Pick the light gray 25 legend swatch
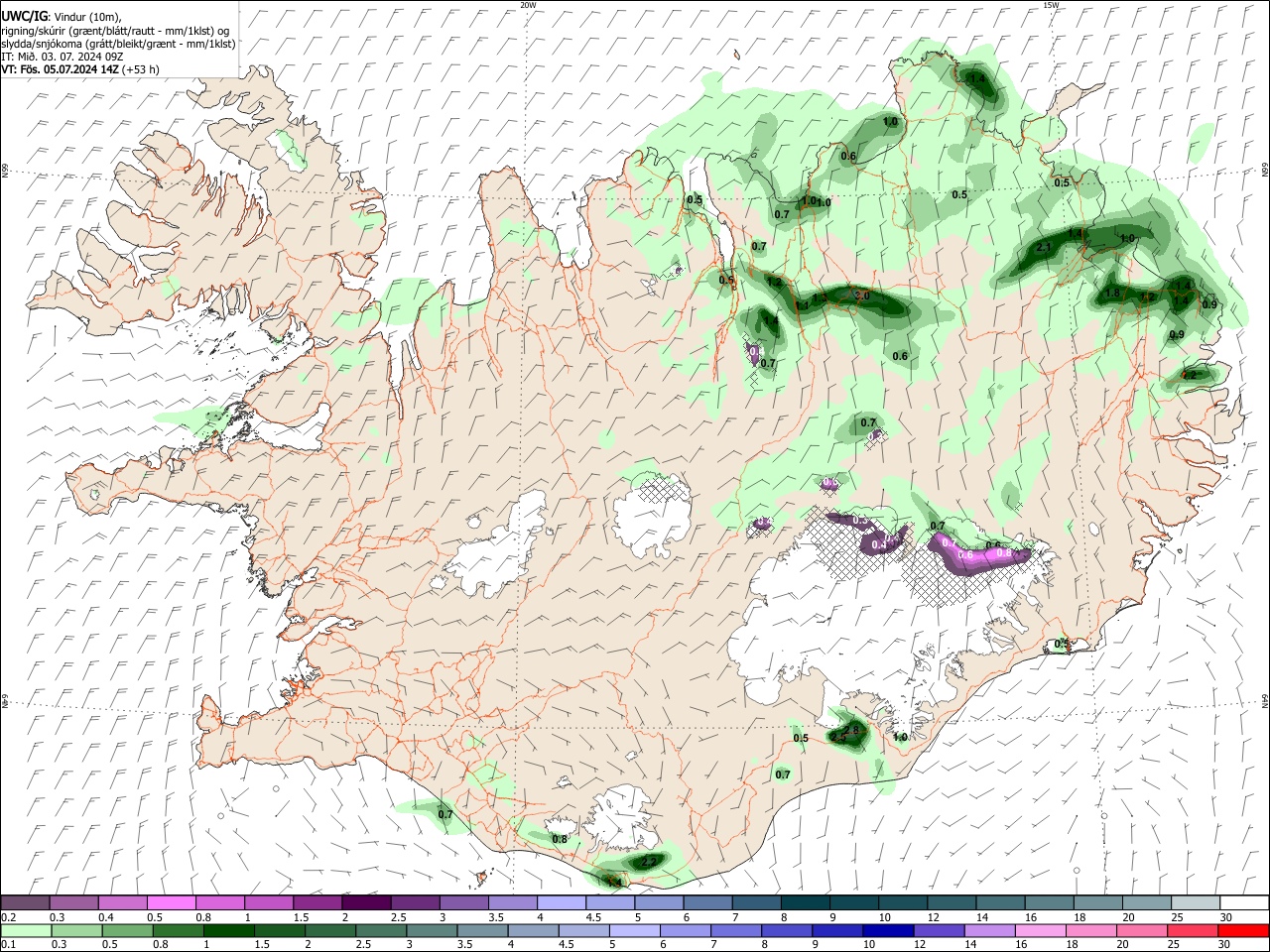This screenshot has height=952, width=1270. pos(1196,902)
